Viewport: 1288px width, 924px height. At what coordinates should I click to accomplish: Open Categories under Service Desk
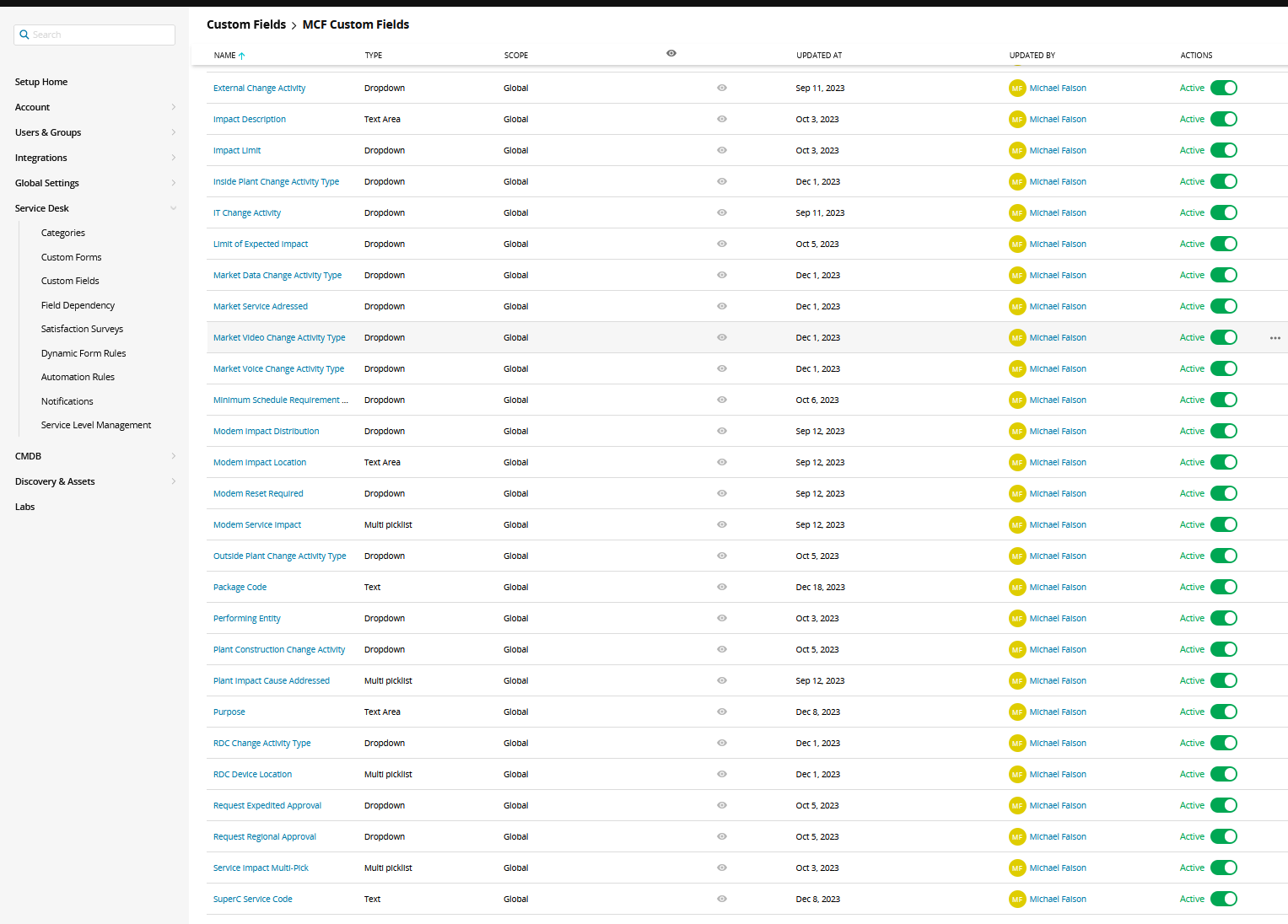63,233
